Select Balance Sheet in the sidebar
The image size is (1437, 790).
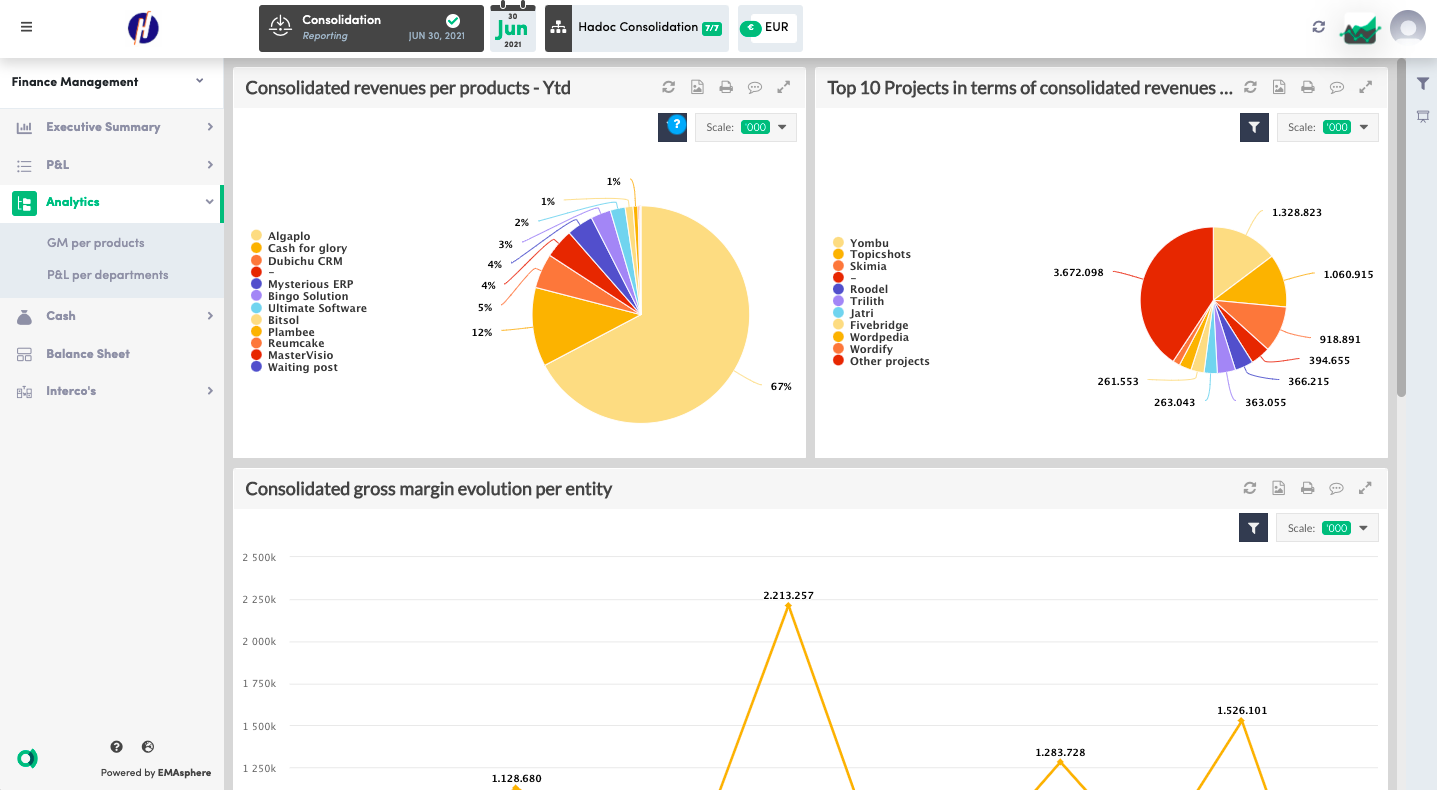point(88,354)
